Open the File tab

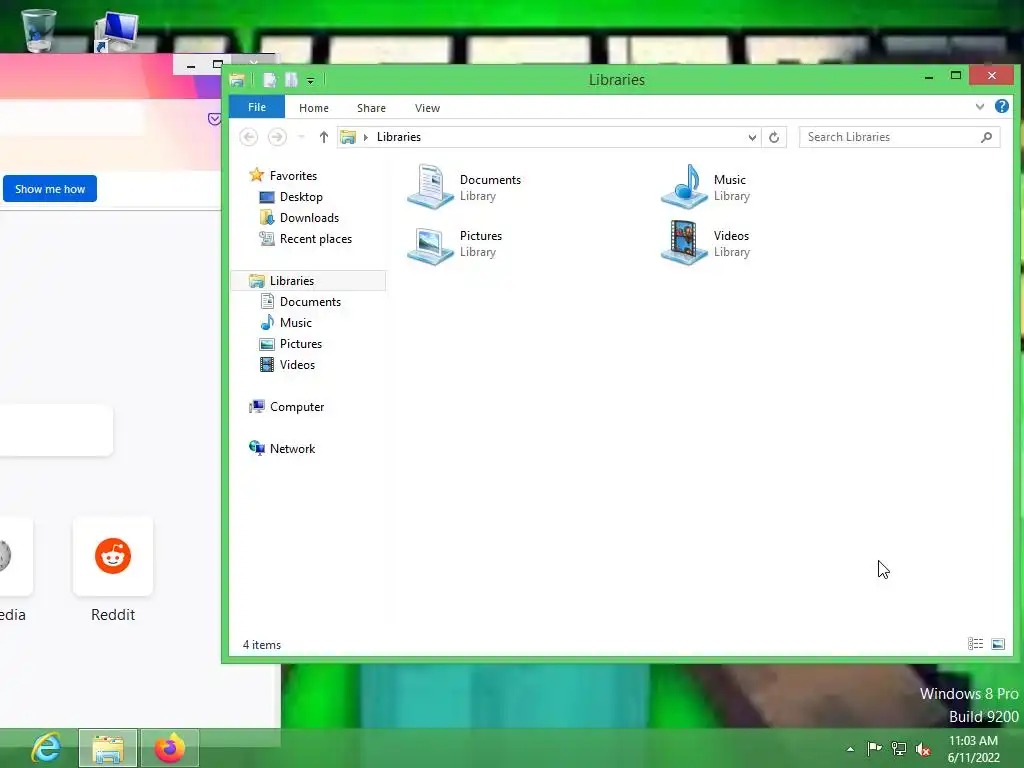click(x=257, y=107)
